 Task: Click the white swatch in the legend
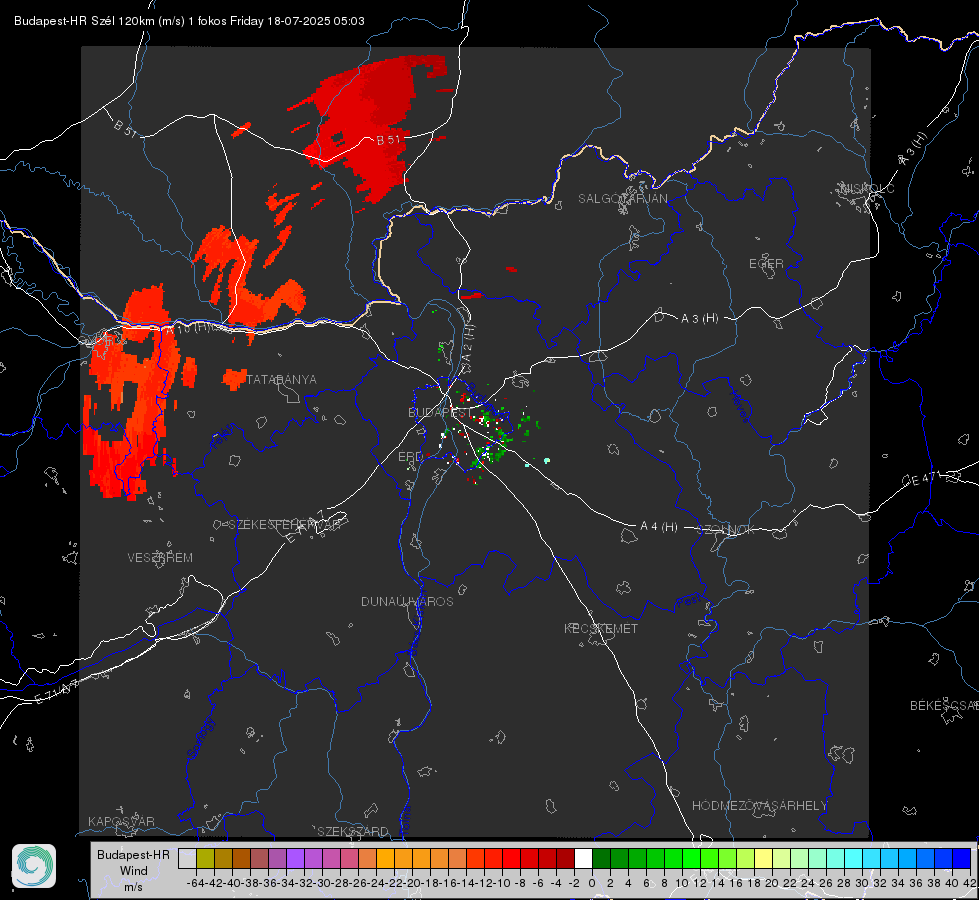pos(583,858)
